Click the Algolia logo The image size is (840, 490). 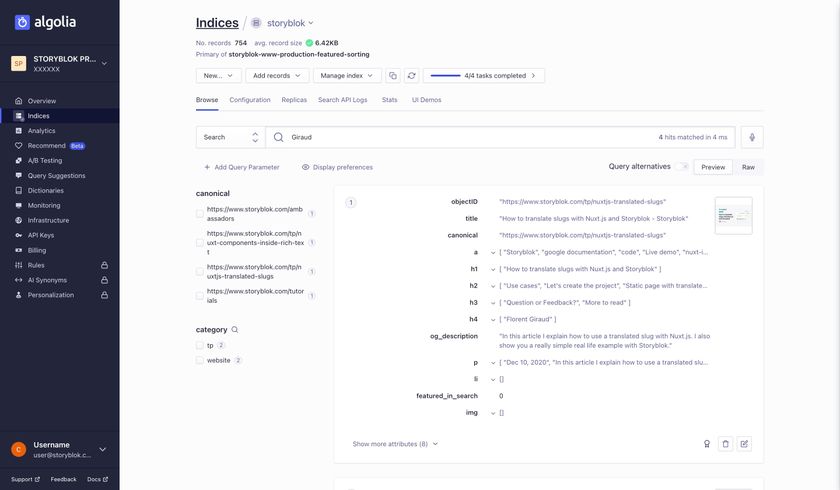45,22
